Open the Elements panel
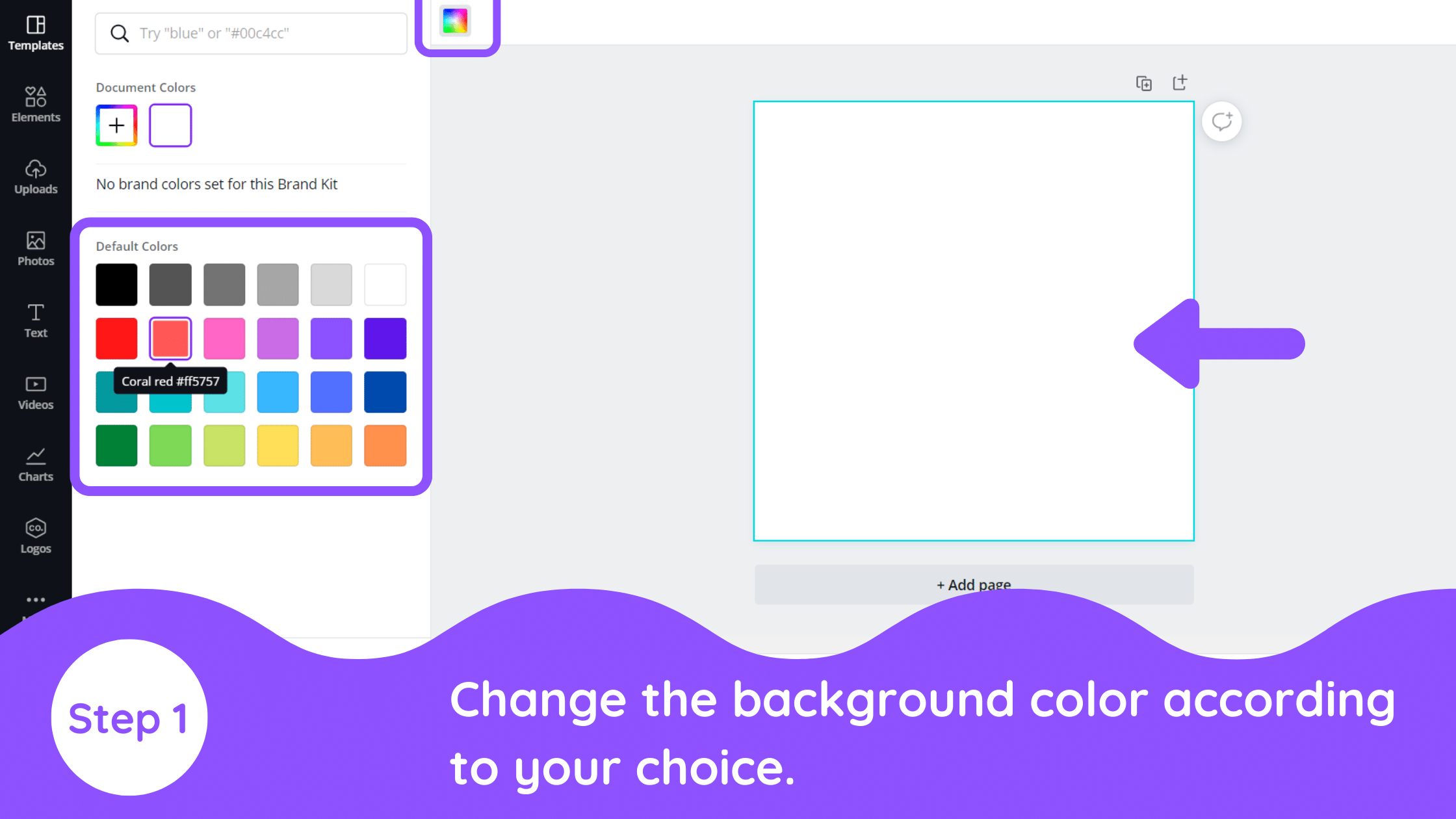Viewport: 1456px width, 819px height. coord(35,103)
